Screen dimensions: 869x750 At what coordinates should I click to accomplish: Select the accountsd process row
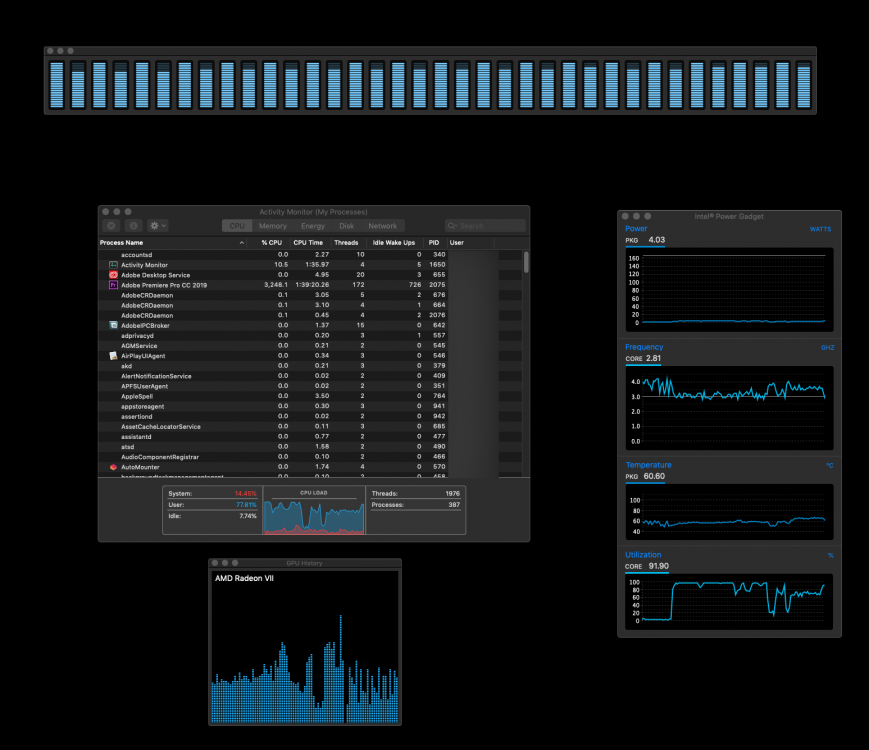point(310,255)
